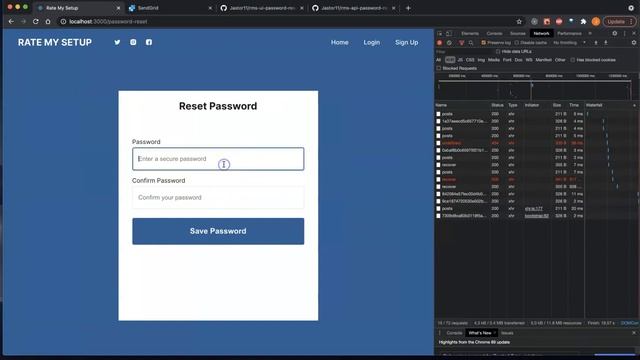Screen dimensions: 640x360
Task: Toggle the Preserve log checkbox
Action: click(484, 43)
